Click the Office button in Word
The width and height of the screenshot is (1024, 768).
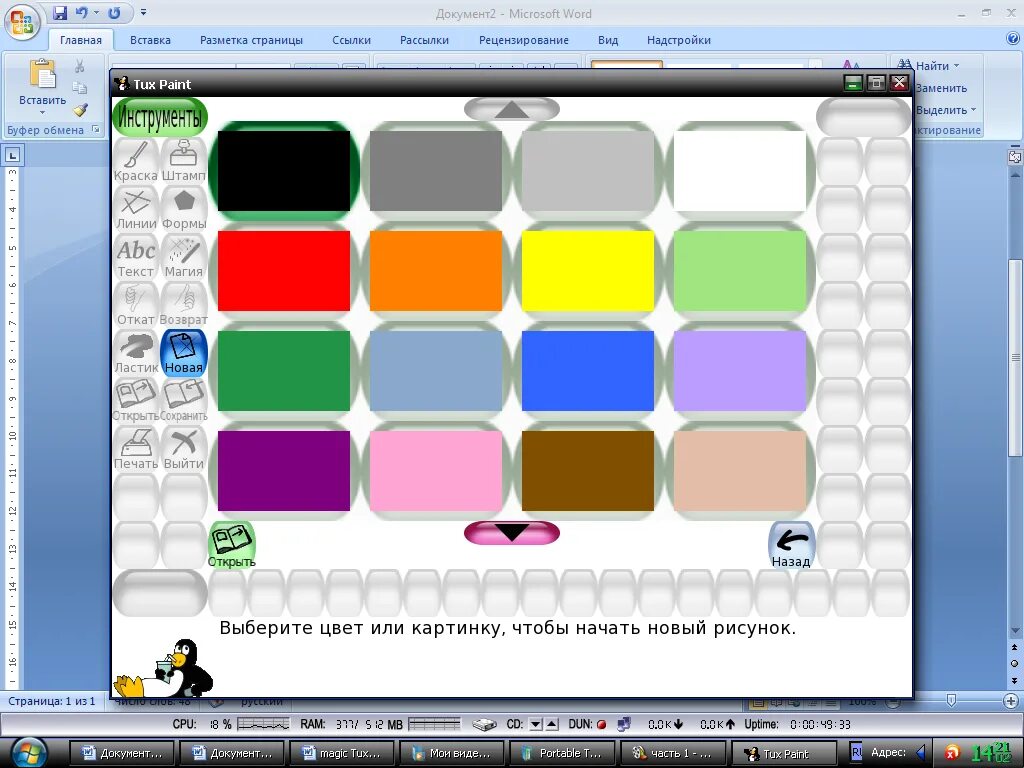point(22,22)
